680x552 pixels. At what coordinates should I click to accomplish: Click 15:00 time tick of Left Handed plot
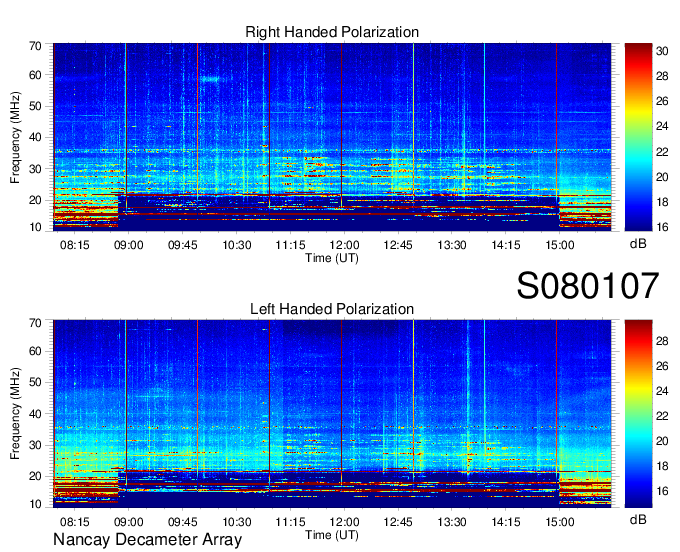(559, 522)
